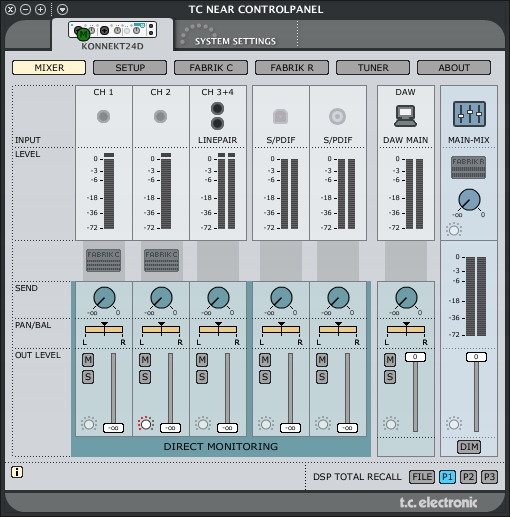Image resolution: width=510 pixels, height=517 pixels.
Task: Click the red CH 2 indicator ring
Action: point(146,424)
